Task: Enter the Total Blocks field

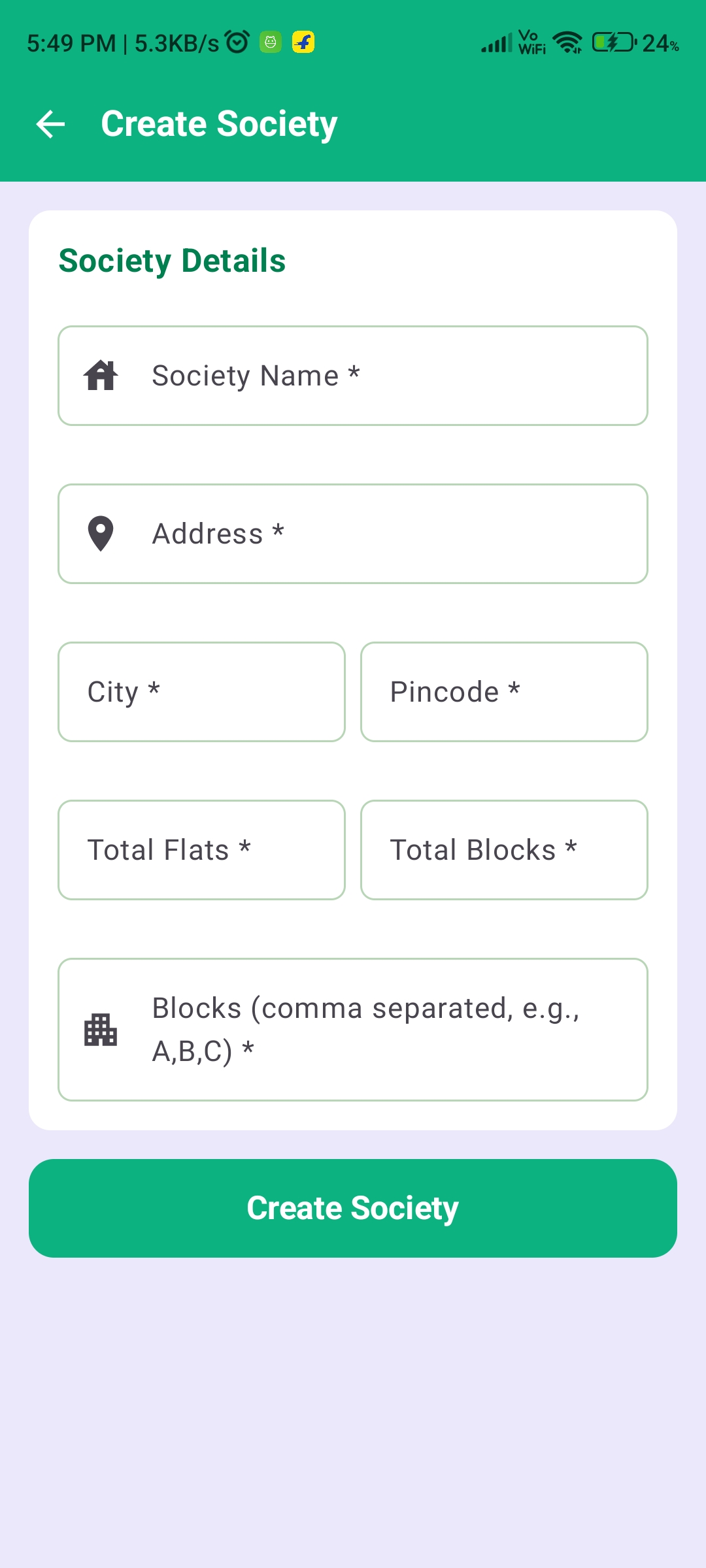Action: (x=504, y=850)
